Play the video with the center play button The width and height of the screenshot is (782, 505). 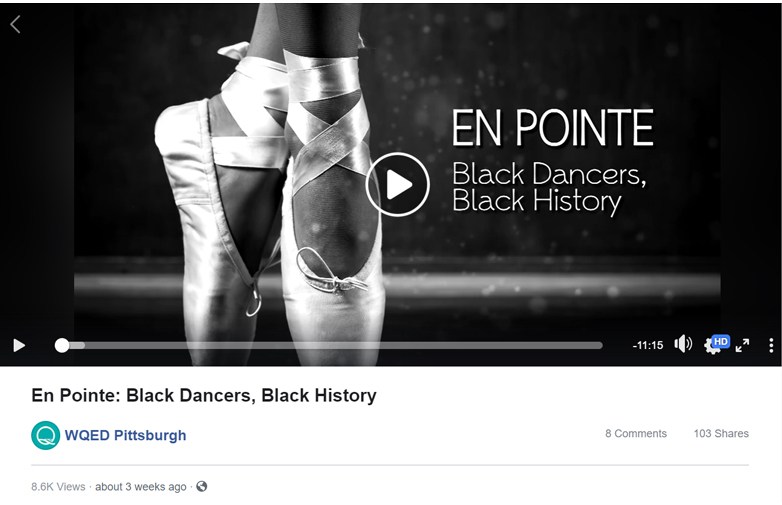coord(397,184)
